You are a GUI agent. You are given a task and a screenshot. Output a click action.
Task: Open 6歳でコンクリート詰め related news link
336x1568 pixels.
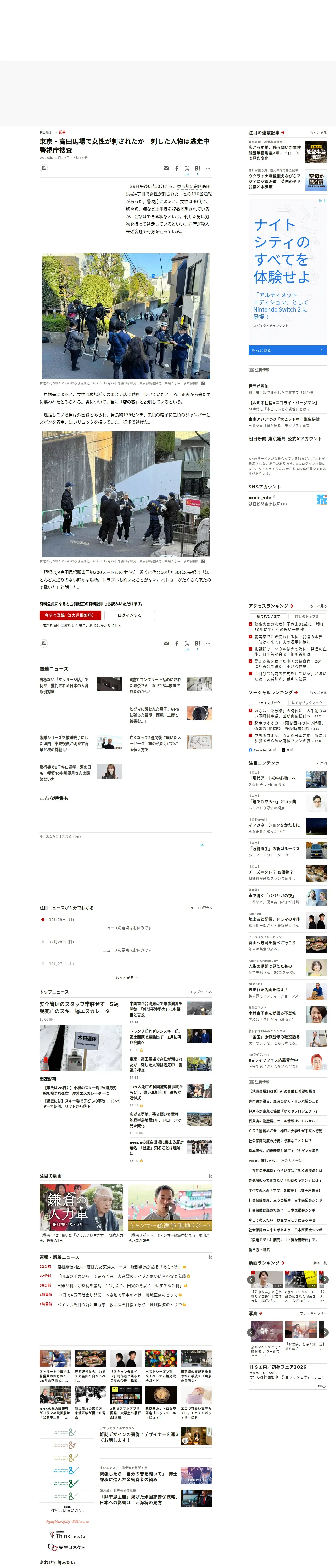(155, 685)
